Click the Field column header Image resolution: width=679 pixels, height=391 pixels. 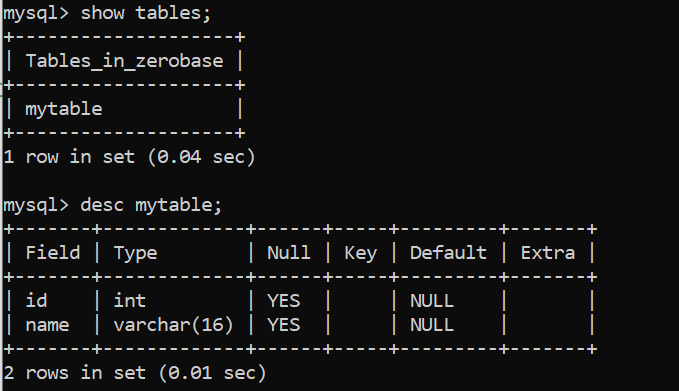pos(53,253)
